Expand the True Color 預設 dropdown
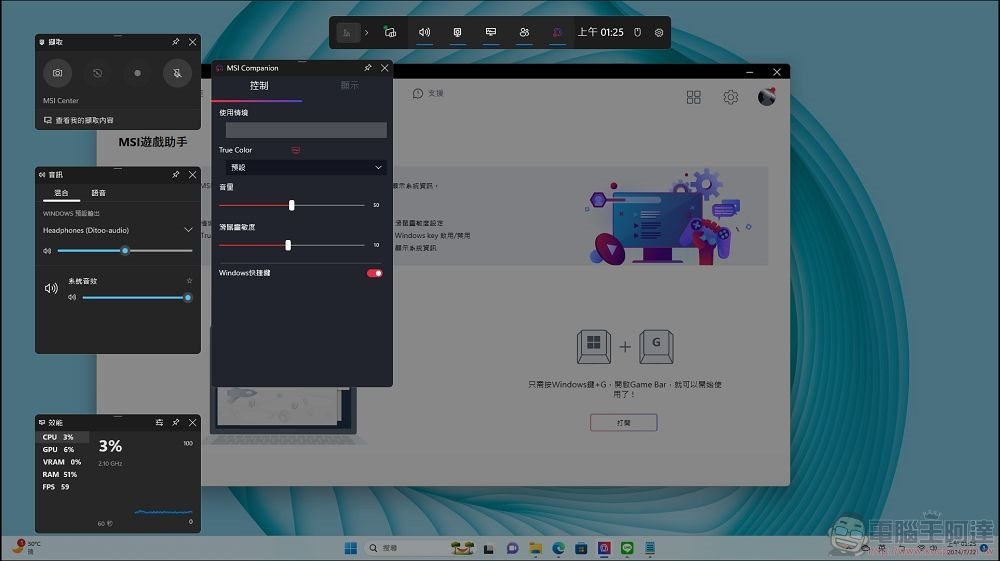This screenshot has width=1000, height=561. coord(306,167)
